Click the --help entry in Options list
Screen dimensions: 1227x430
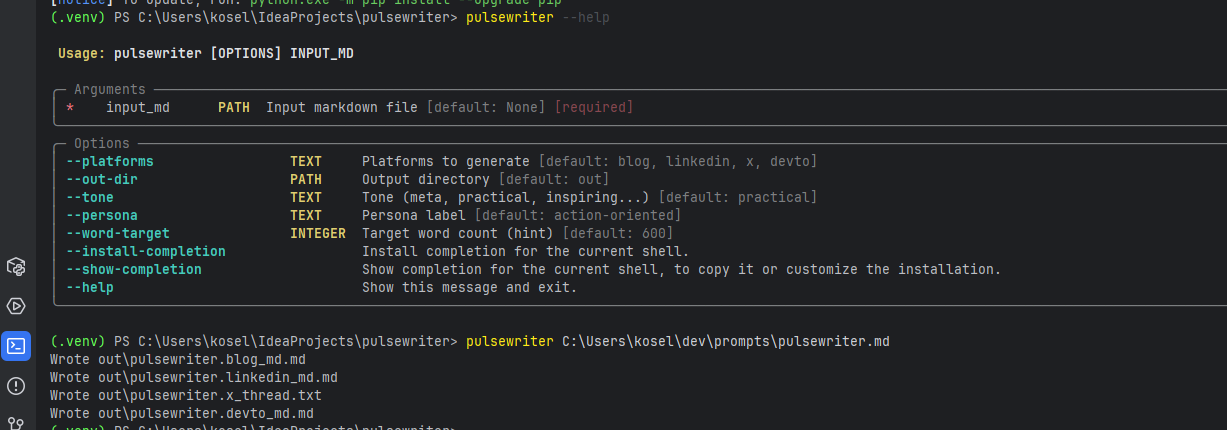[x=90, y=287]
